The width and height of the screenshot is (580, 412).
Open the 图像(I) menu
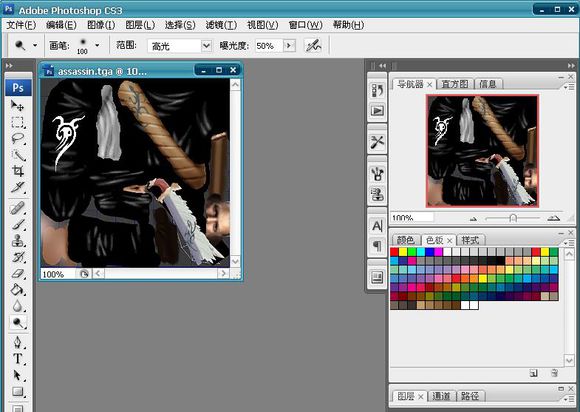101,25
